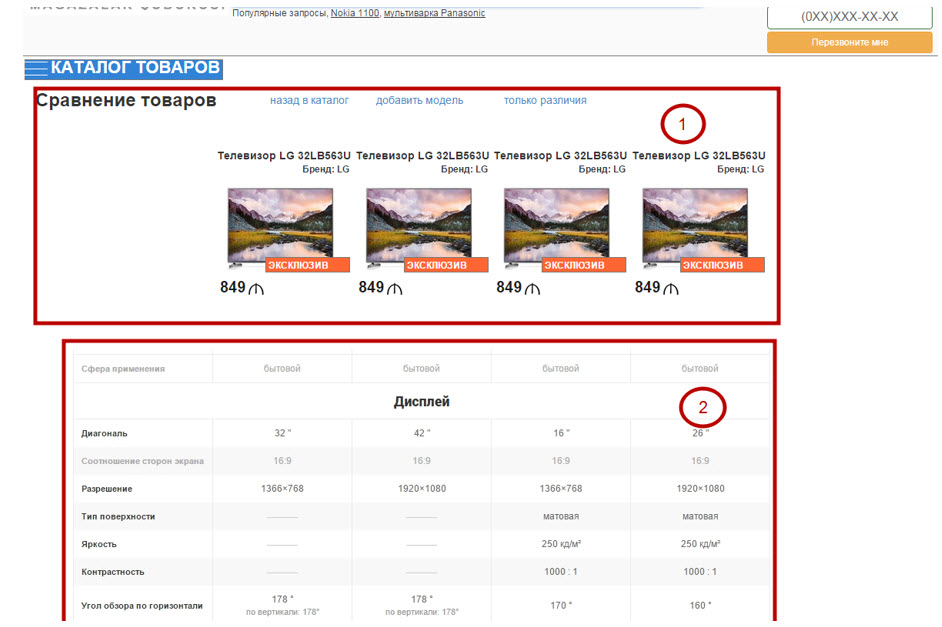Click the hamburger icon beside КАТАЛОГ ТОВАРОВ
Screen dimensions: 942x627
pyautogui.click(x=36, y=69)
